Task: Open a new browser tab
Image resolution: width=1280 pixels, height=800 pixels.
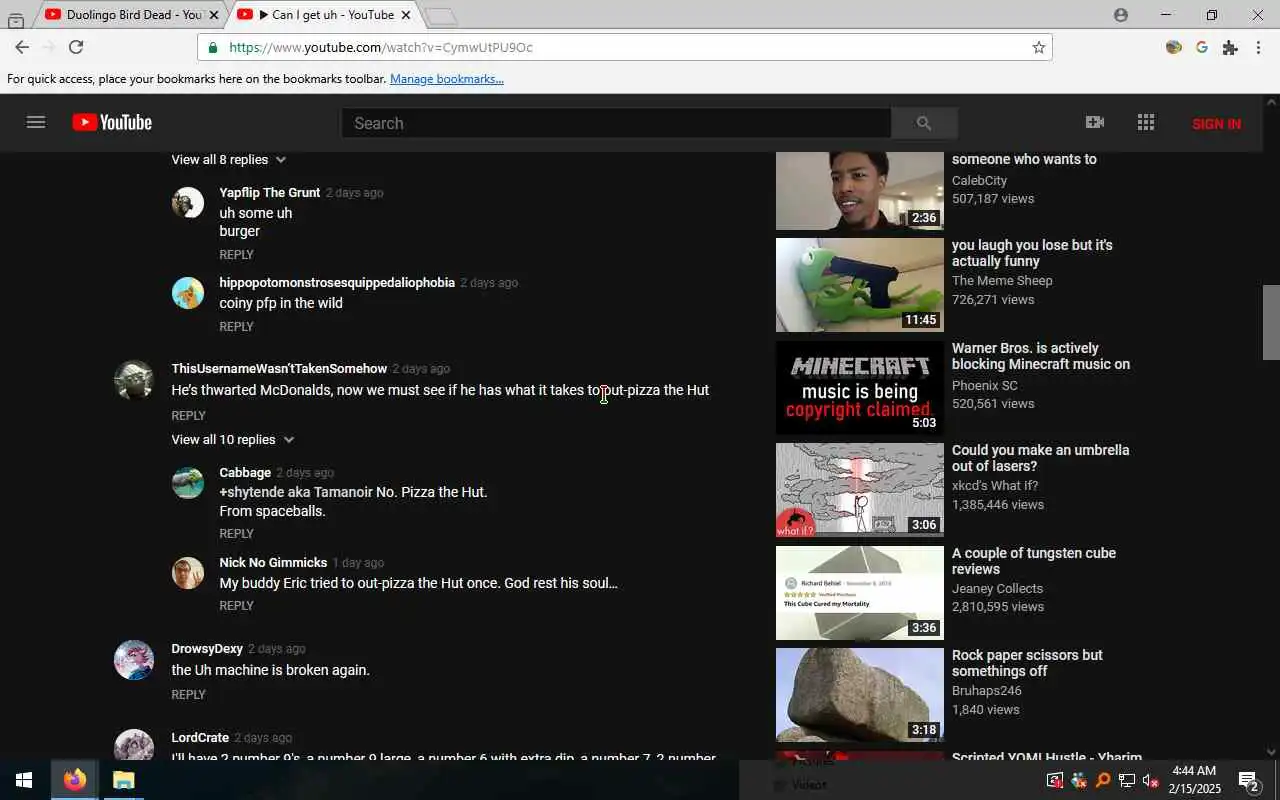Action: click(440, 16)
